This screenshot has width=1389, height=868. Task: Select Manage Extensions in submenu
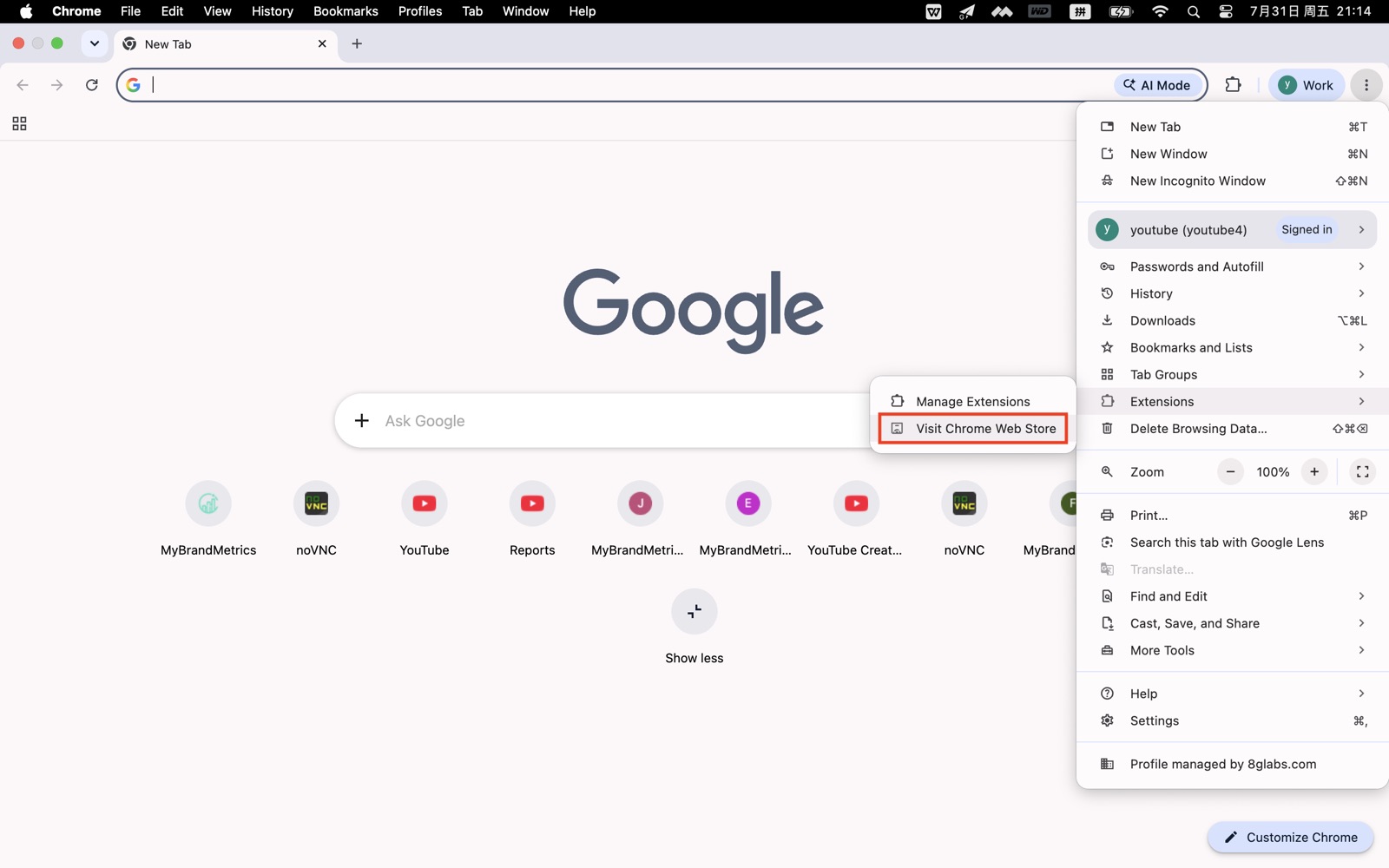972,401
